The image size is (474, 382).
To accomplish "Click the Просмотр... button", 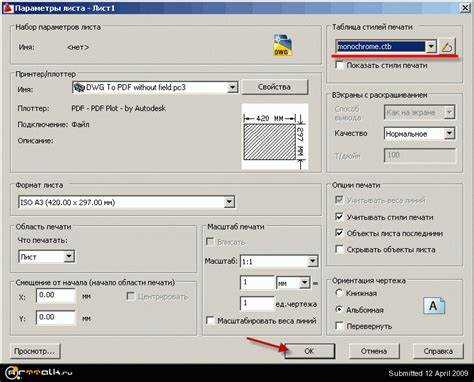I will click(35, 351).
